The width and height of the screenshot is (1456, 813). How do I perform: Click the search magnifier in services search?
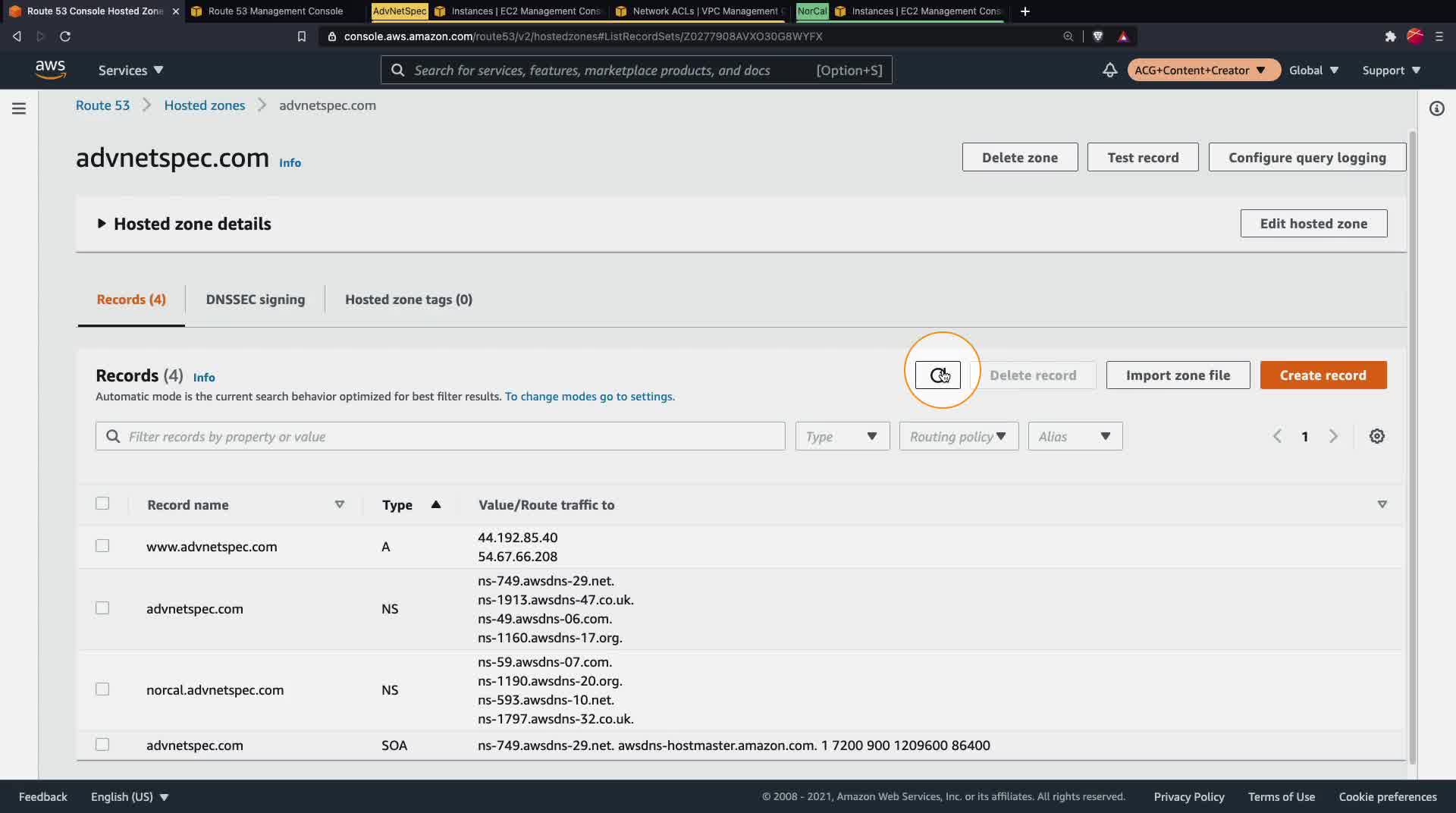pos(397,70)
